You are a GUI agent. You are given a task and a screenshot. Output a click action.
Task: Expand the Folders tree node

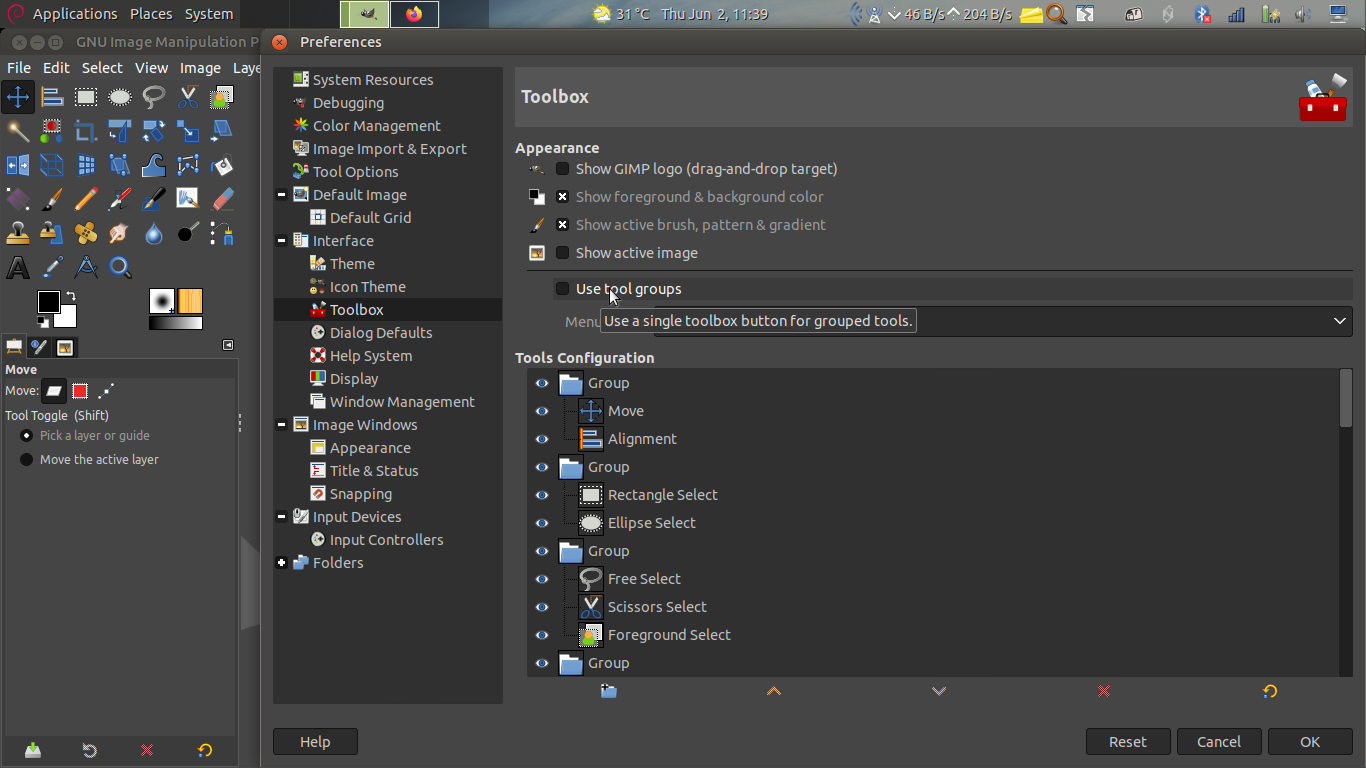pos(282,563)
